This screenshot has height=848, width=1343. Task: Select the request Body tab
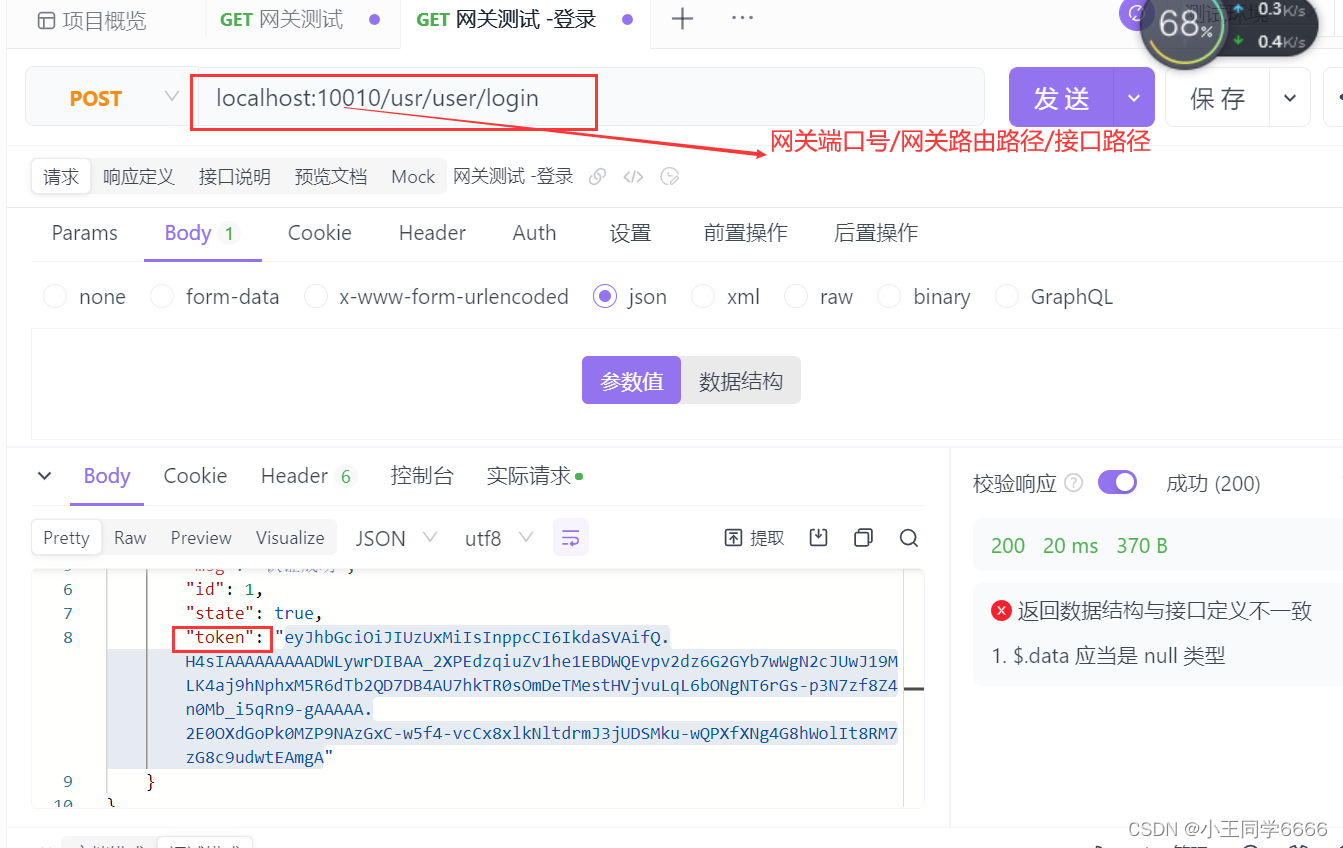tap(202, 233)
